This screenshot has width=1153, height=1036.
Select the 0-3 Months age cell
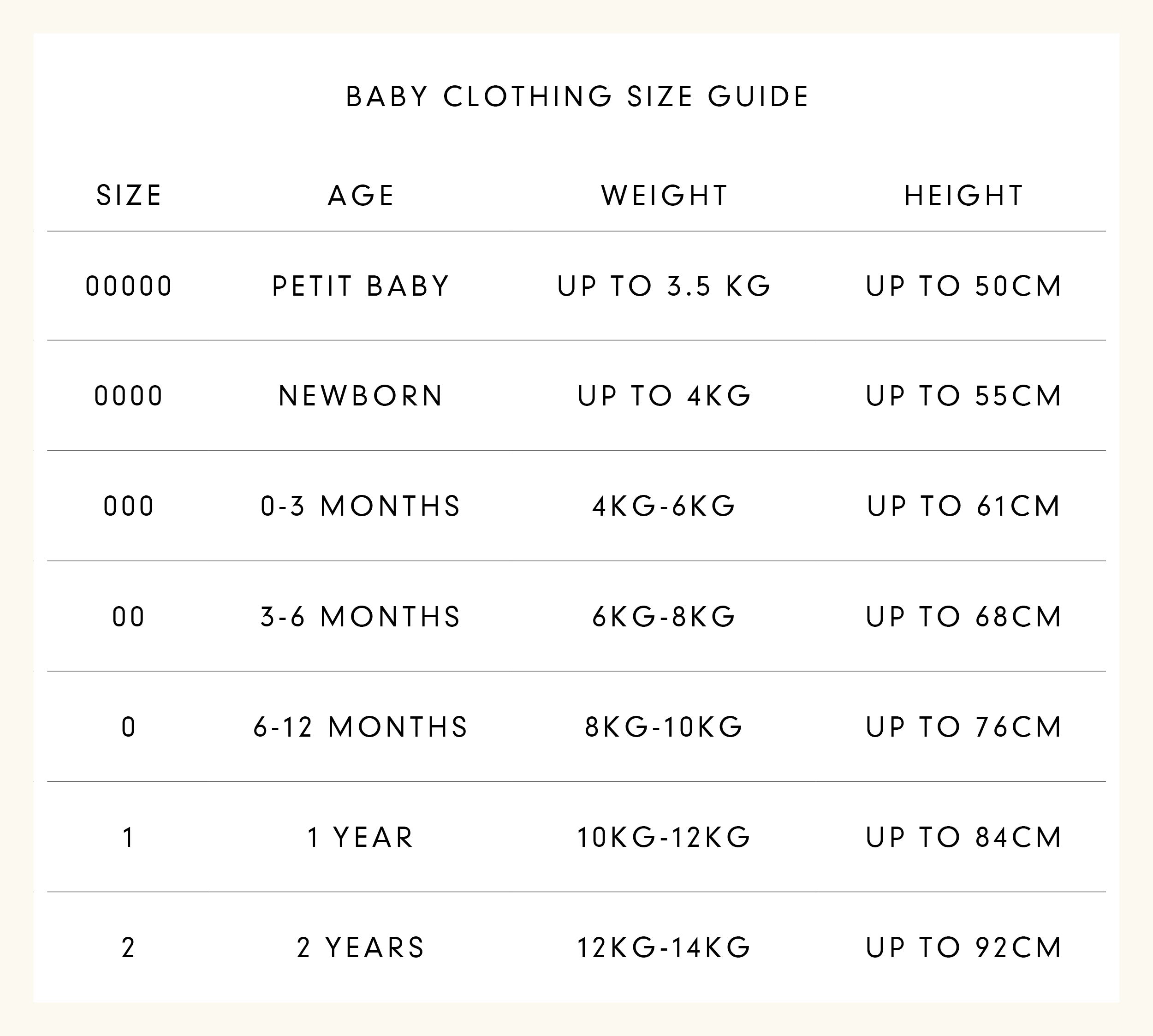(361, 506)
